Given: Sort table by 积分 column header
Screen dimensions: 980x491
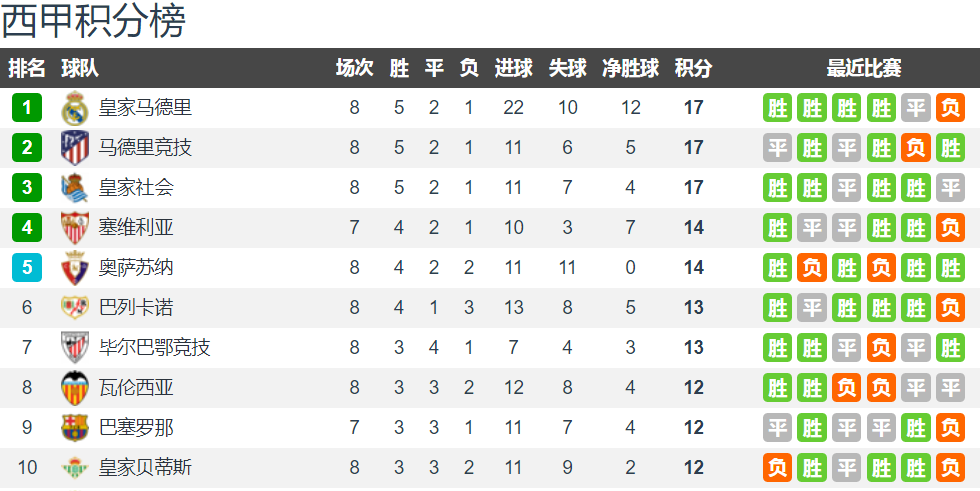Looking at the screenshot, I should 693,68.
